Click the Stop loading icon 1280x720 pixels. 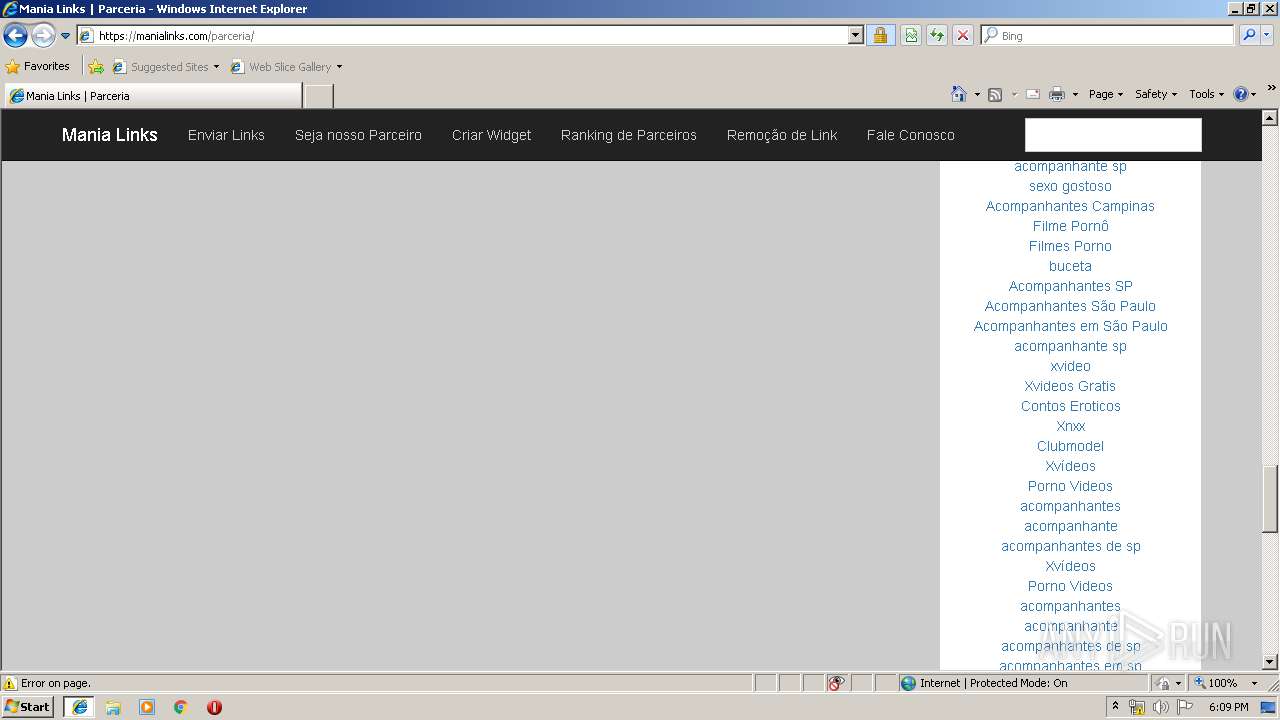[x=963, y=36]
